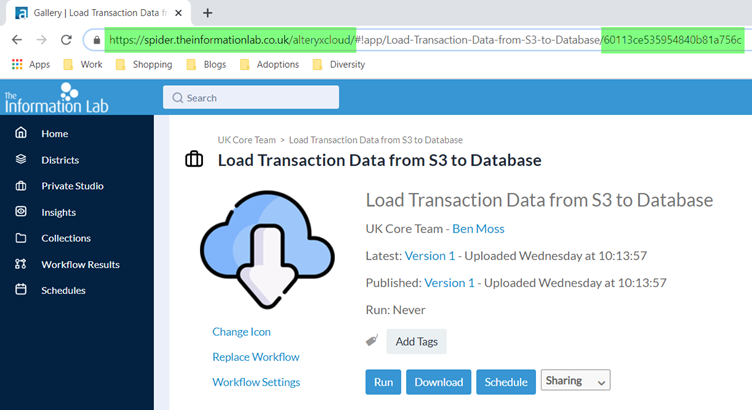Click the Workflow Results icon

coord(21,264)
